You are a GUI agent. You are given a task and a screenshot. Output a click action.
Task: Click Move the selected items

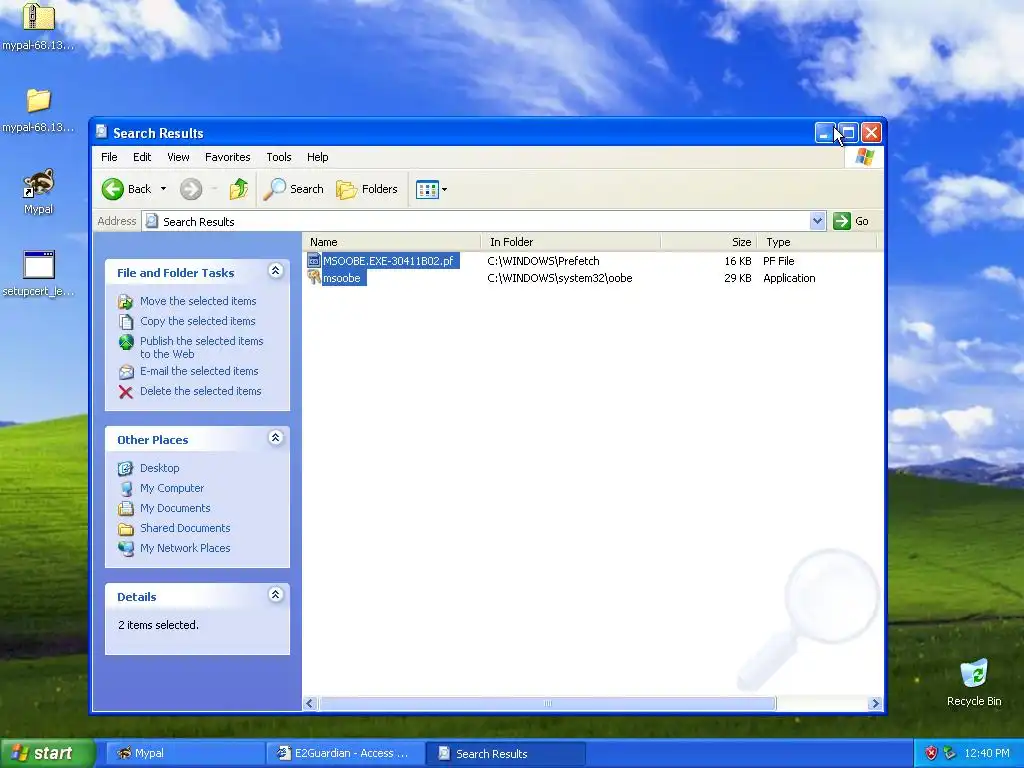click(x=198, y=301)
